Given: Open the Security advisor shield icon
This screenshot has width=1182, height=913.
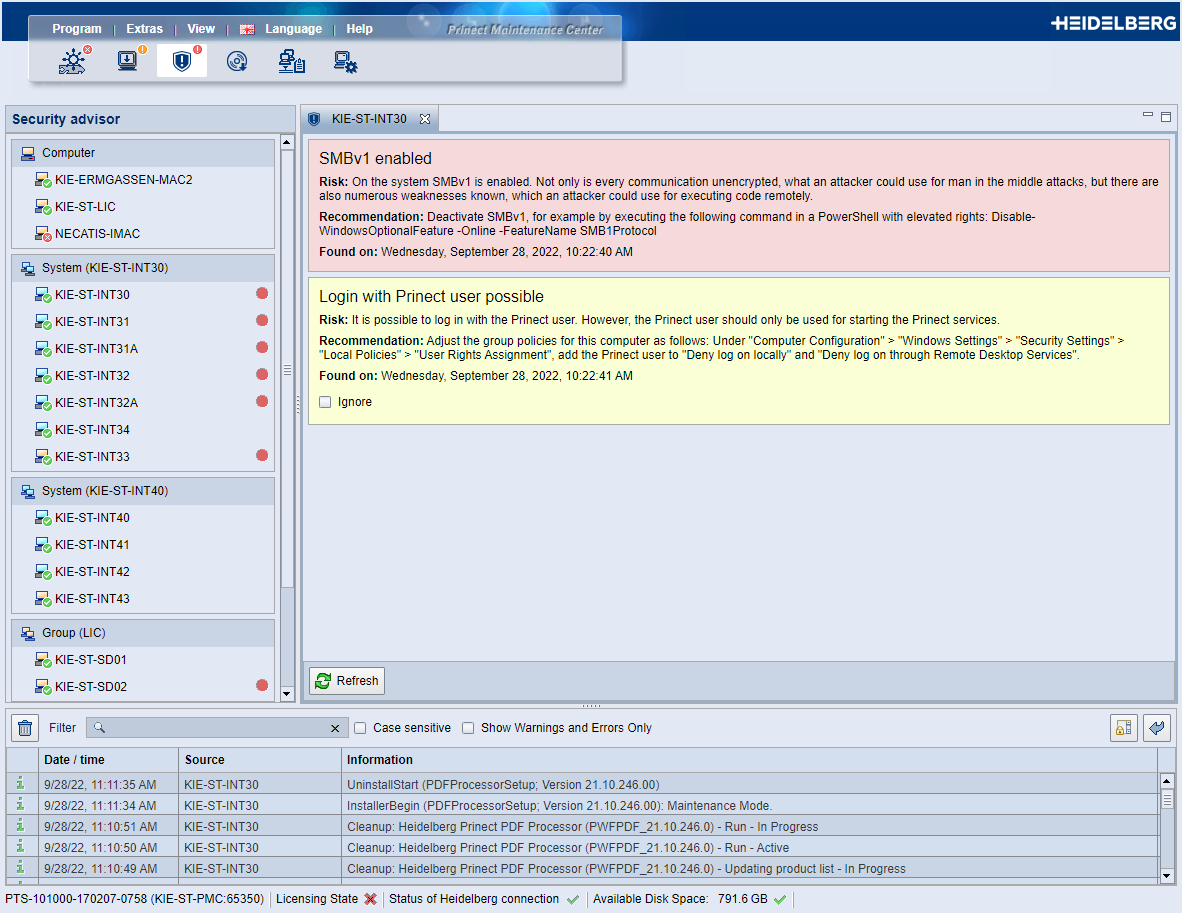Looking at the screenshot, I should pyautogui.click(x=181, y=60).
